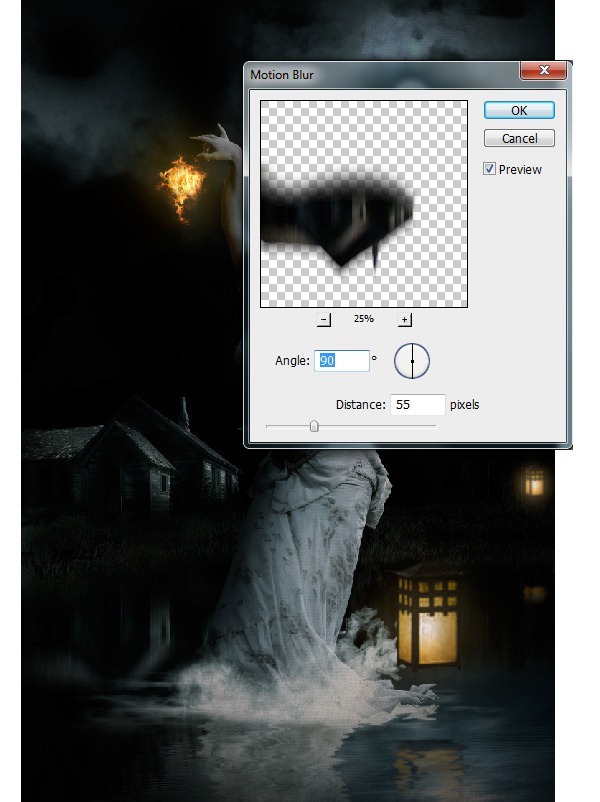The image size is (600, 802).
Task: Toggle the Preview checkbox
Action: (489, 169)
